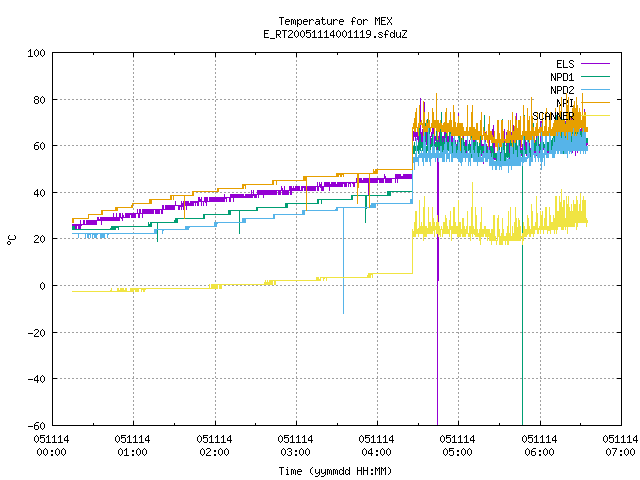Click the y-axis label 100

pyautogui.click(x=36, y=53)
